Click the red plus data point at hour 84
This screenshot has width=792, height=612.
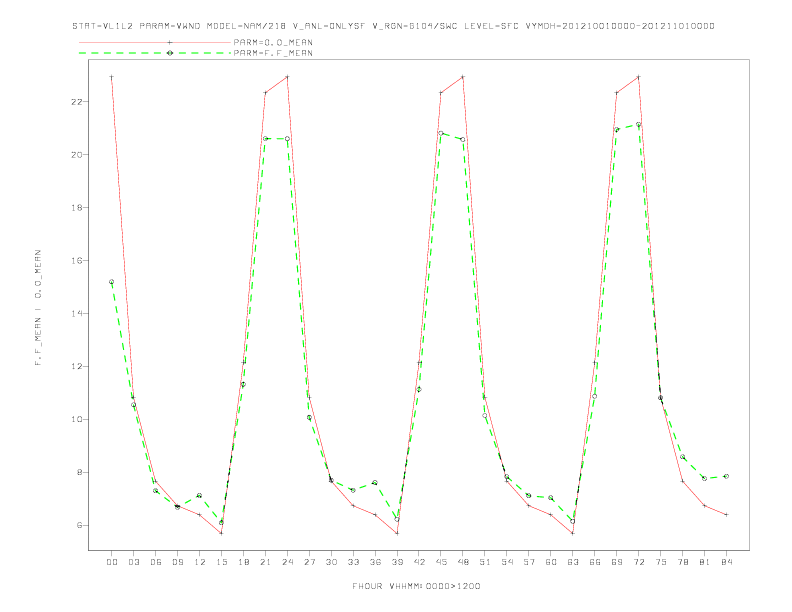tap(726, 515)
